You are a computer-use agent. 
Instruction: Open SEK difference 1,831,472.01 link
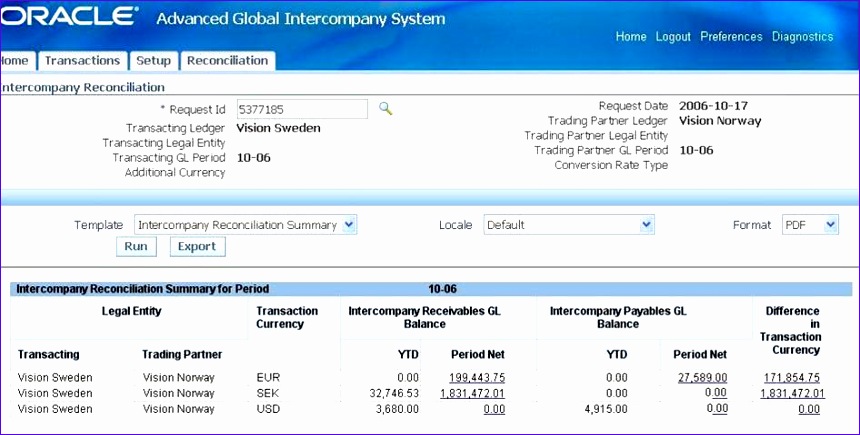click(x=793, y=393)
